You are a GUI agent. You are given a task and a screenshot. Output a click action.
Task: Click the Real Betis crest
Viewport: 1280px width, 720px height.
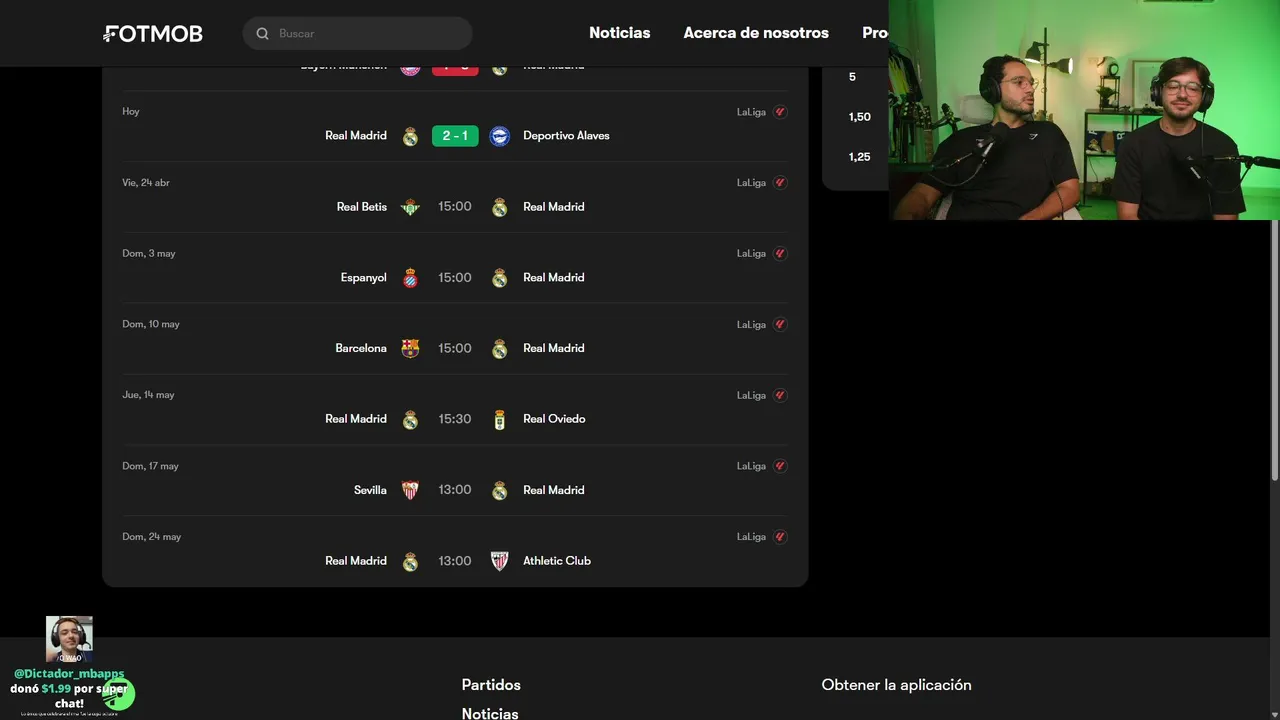[x=410, y=207]
